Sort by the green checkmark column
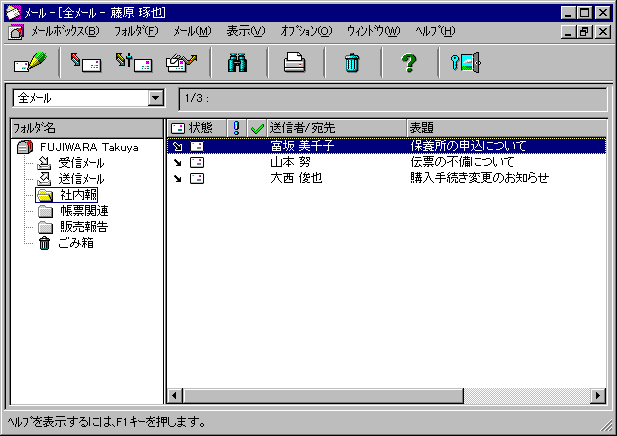This screenshot has width=617, height=436. [257, 128]
